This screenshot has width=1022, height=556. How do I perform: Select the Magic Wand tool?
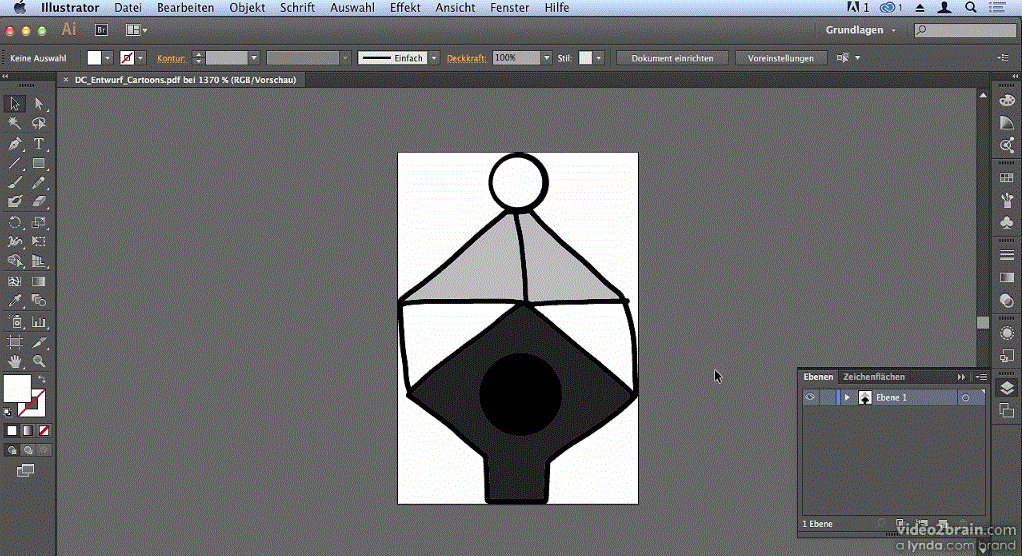click(15, 124)
